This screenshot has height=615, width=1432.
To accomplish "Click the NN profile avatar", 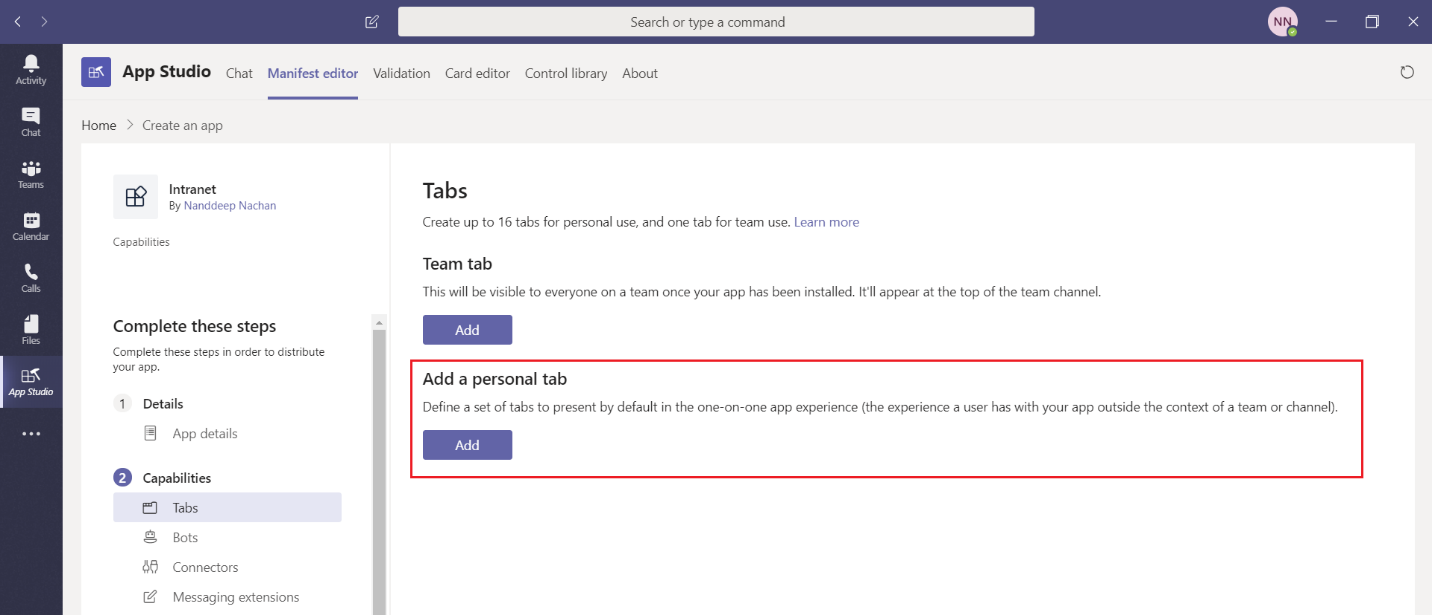I will point(1282,22).
